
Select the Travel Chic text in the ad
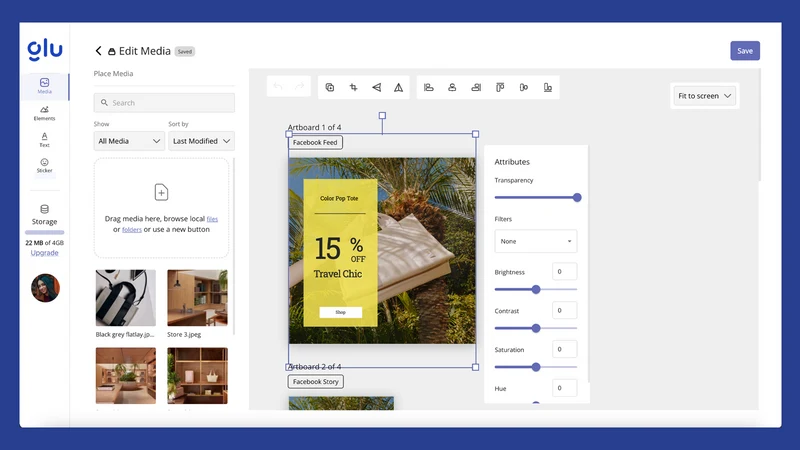pos(338,274)
